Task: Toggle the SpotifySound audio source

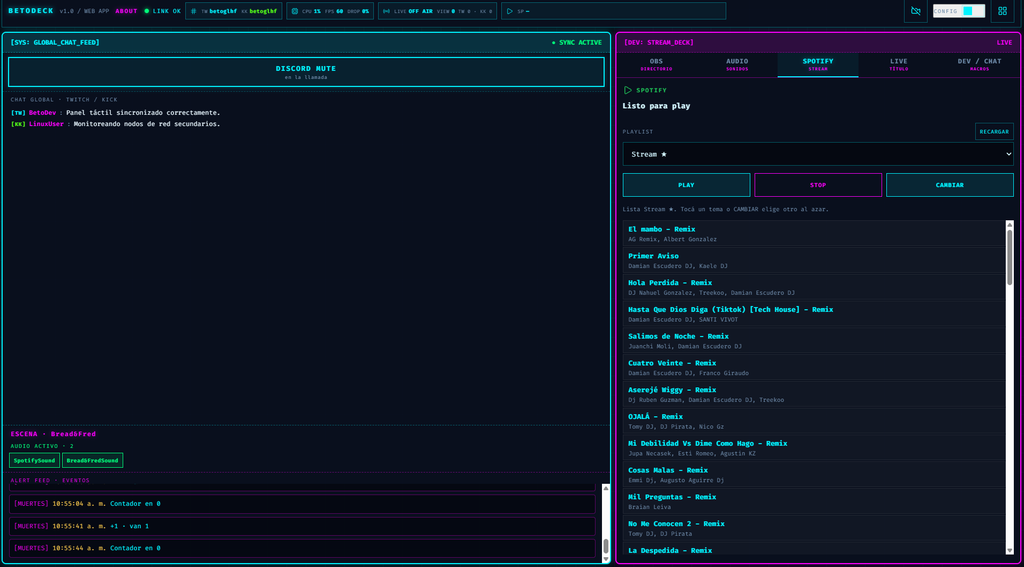Action: click(x=35, y=461)
